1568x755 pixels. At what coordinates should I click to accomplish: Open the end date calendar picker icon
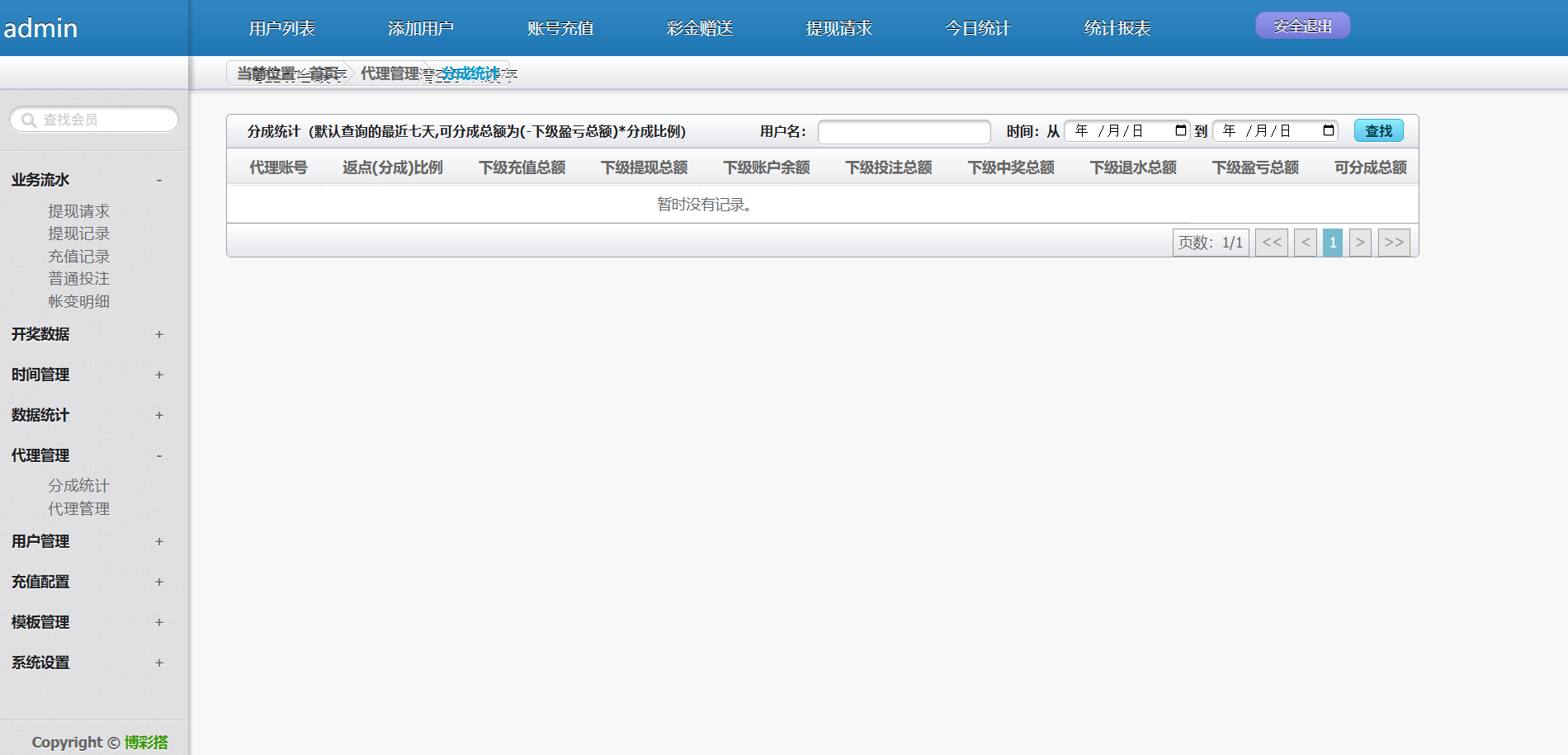point(1328,131)
